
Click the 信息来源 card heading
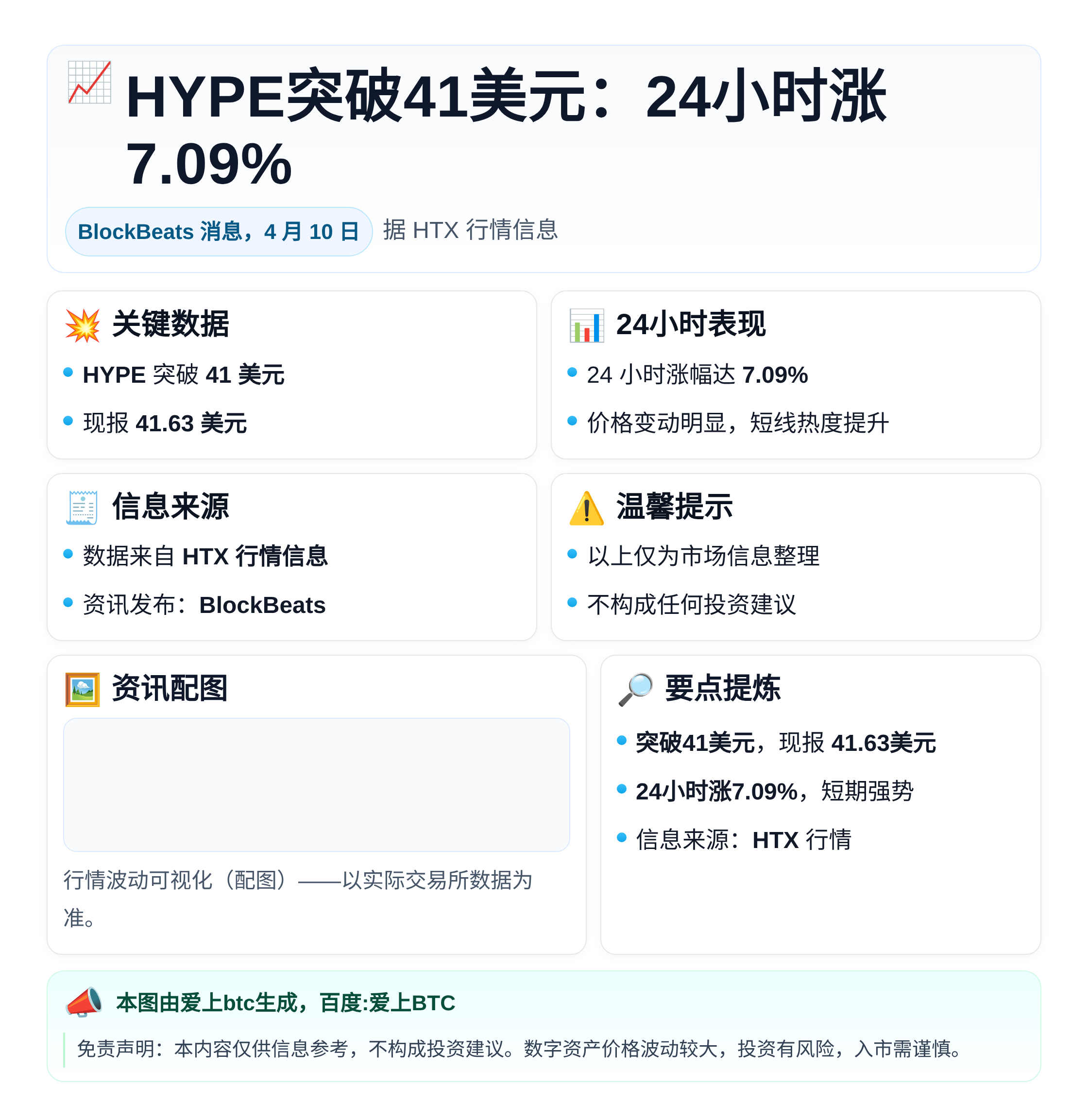click(170, 506)
